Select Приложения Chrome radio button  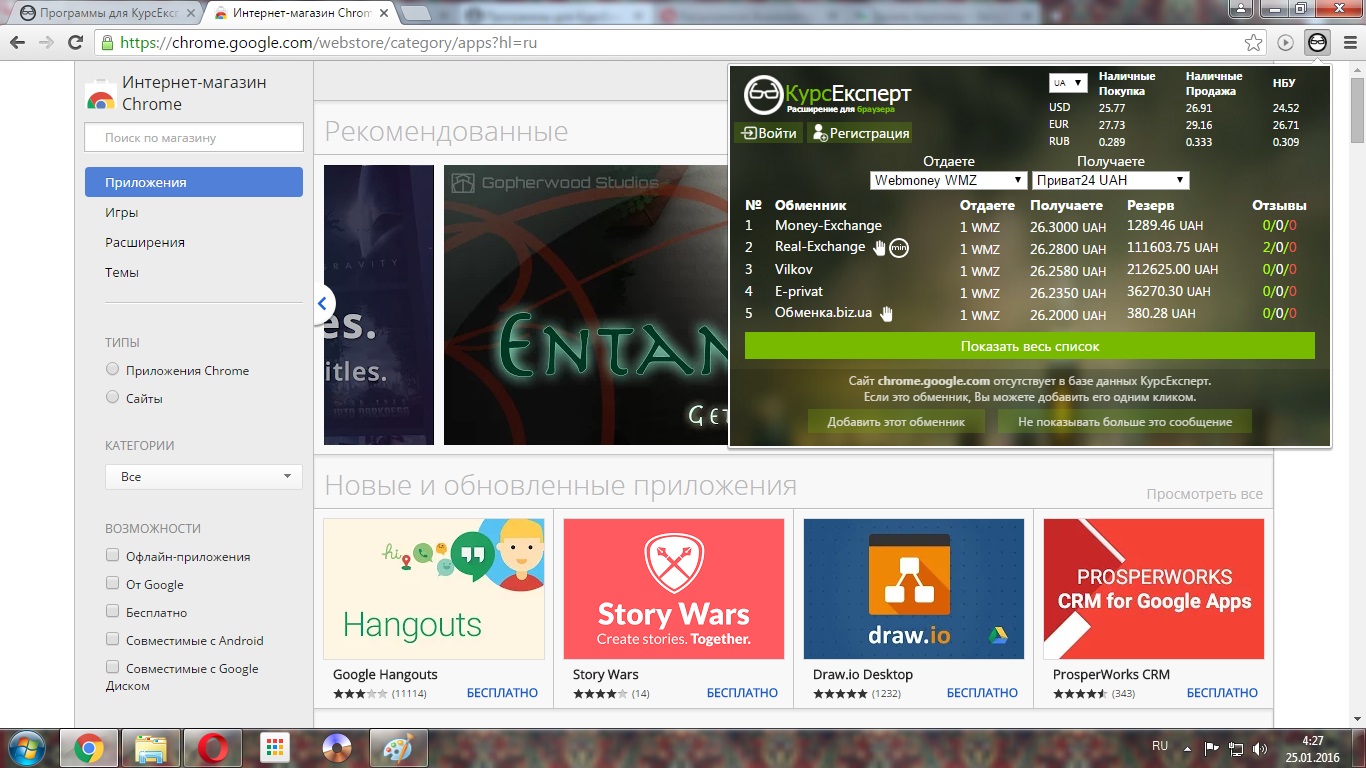coord(113,370)
